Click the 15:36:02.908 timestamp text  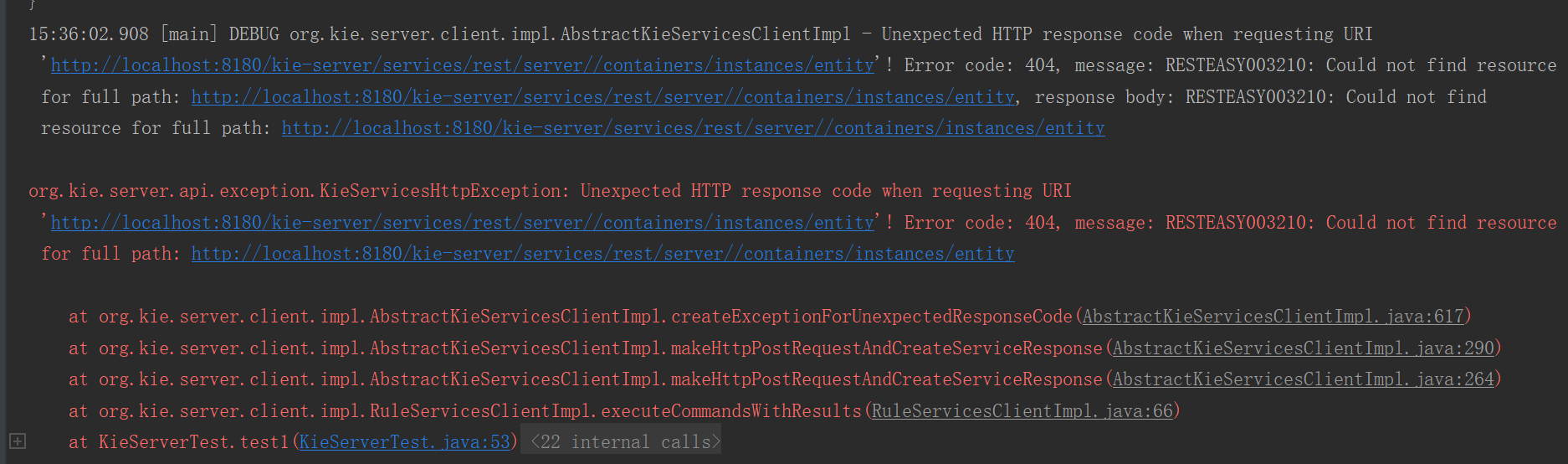click(x=89, y=34)
